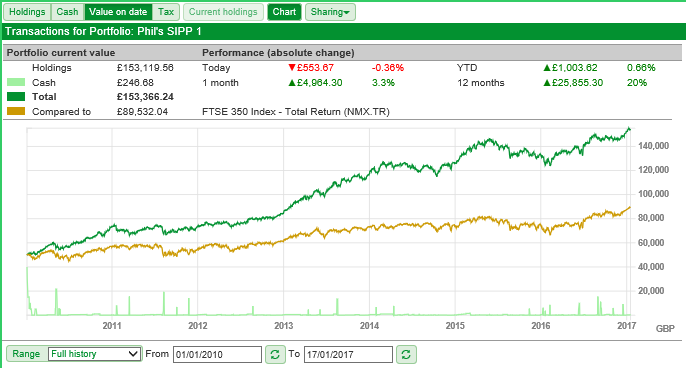
Task: Click the 12 months green up-arrow indicator
Action: coord(547,83)
